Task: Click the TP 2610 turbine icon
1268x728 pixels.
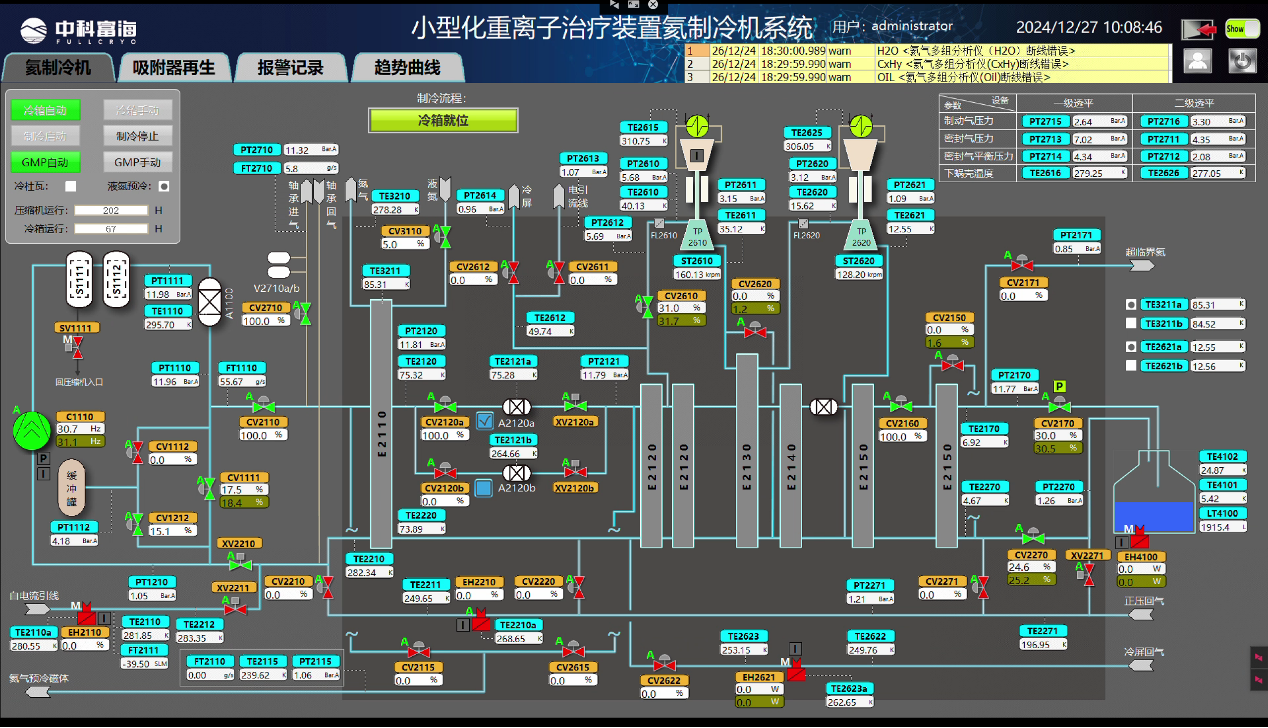Action: click(x=696, y=235)
